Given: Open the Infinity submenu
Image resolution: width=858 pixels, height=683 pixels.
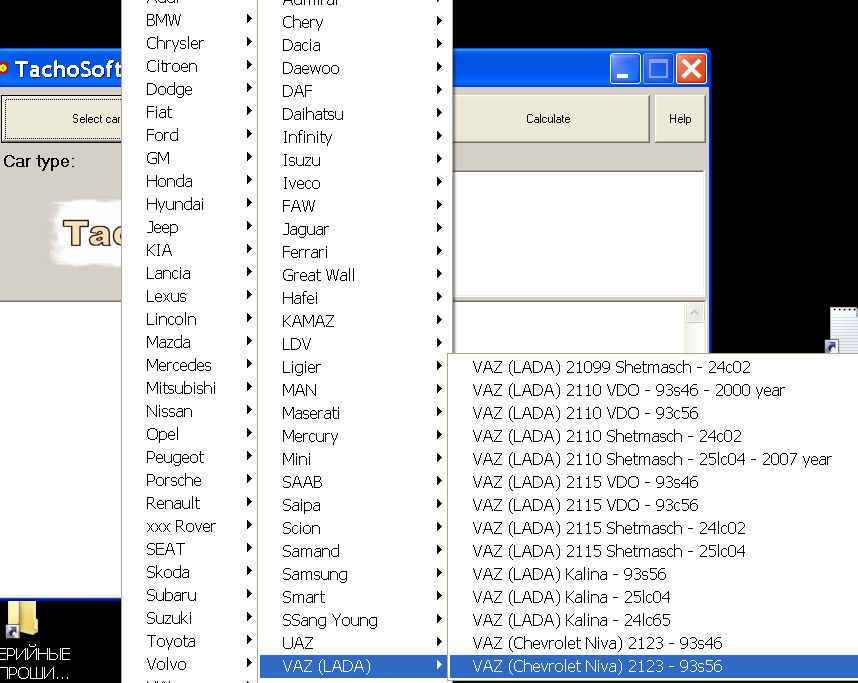Looking at the screenshot, I should pyautogui.click(x=354, y=137).
